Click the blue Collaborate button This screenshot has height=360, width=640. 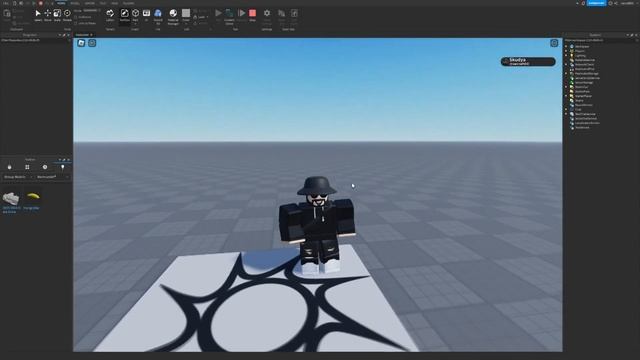point(596,3)
